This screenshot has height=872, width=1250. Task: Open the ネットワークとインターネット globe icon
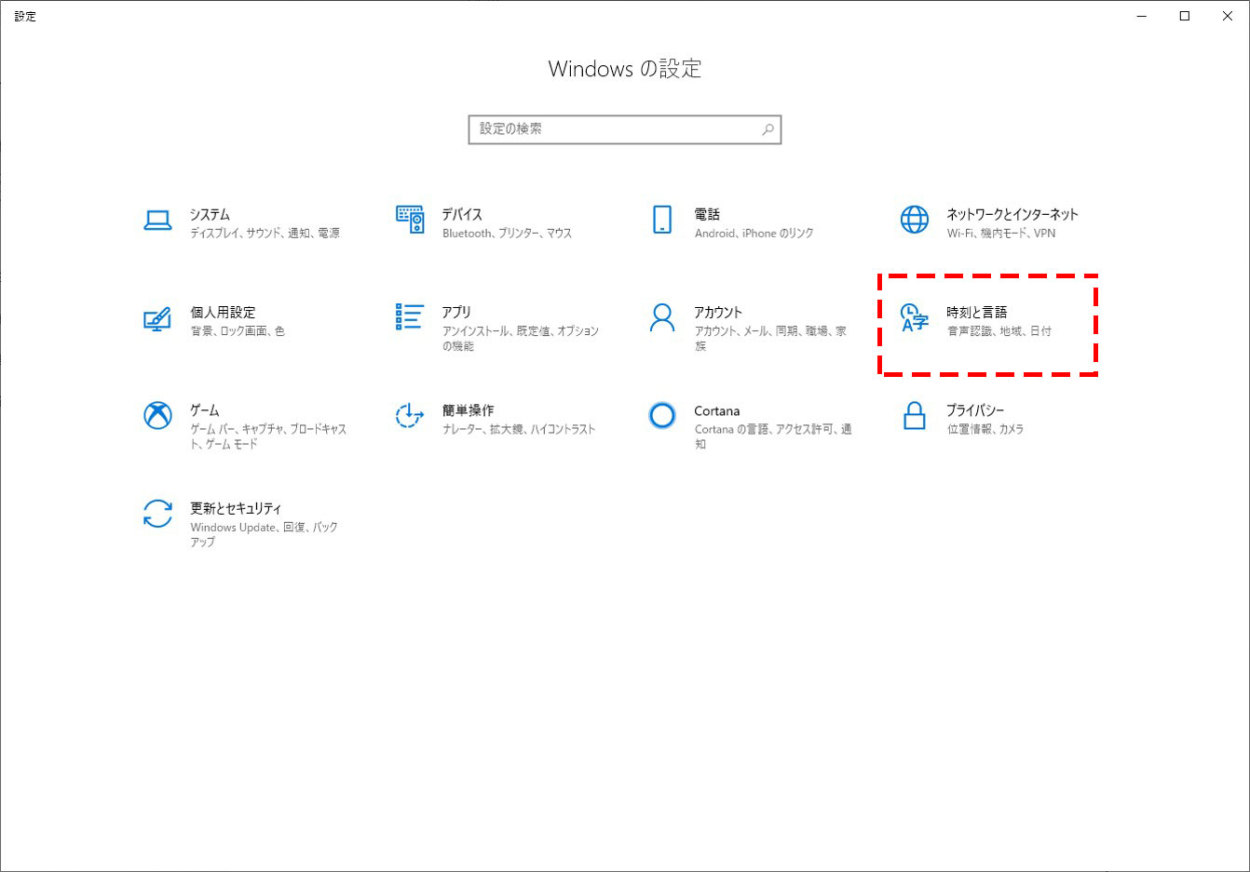(x=914, y=221)
